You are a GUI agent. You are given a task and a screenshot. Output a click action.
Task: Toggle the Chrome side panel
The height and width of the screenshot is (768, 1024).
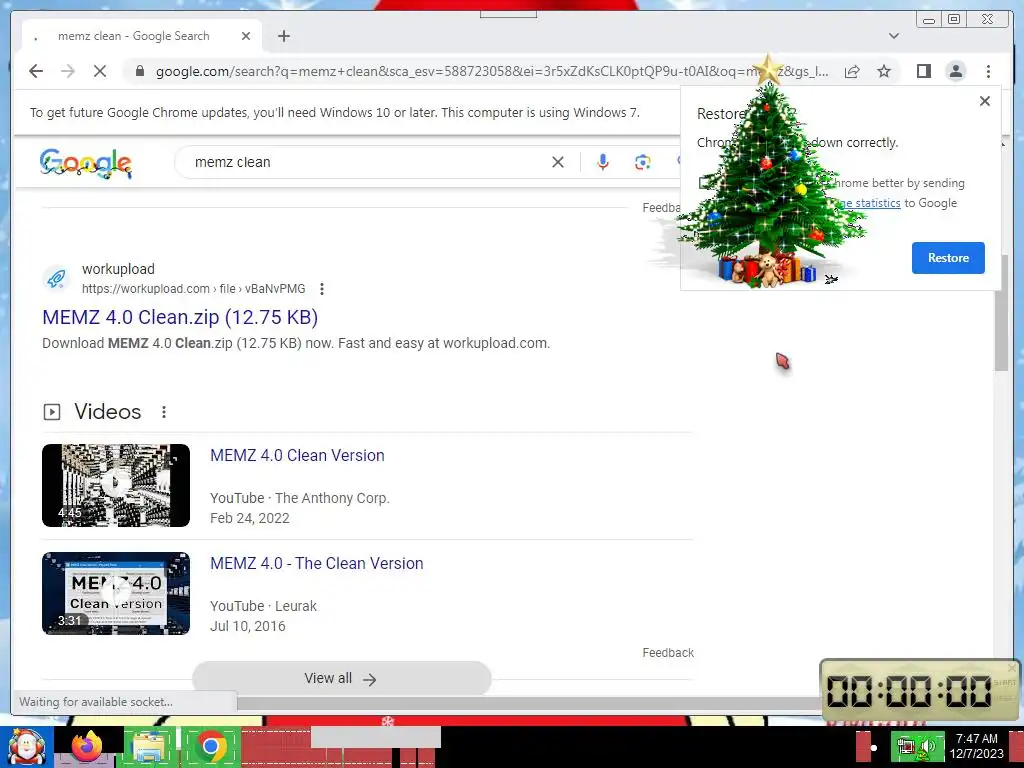point(923,71)
